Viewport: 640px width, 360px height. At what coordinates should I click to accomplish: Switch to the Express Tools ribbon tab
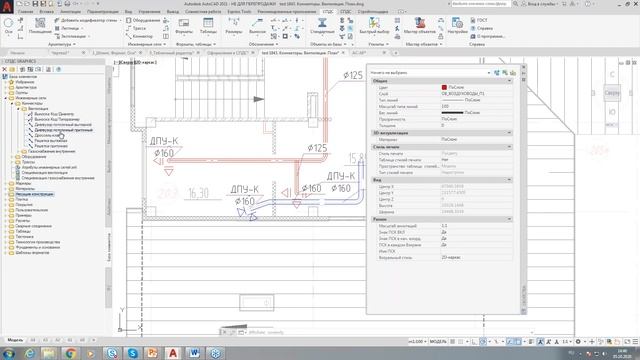[240, 12]
